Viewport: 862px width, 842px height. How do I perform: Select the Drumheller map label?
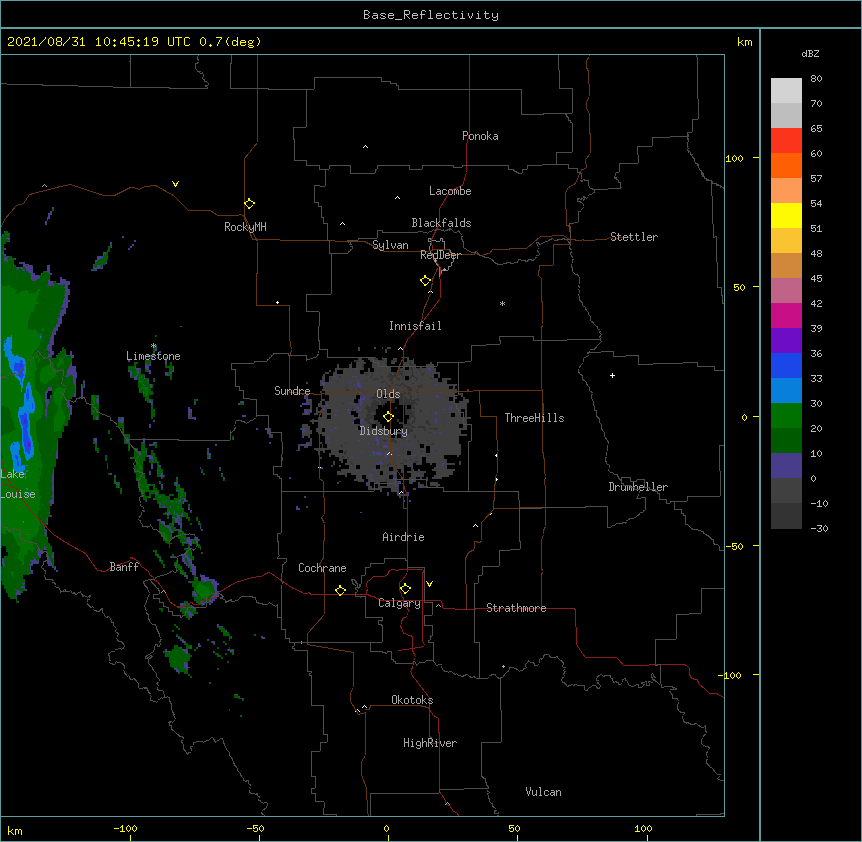[x=638, y=487]
